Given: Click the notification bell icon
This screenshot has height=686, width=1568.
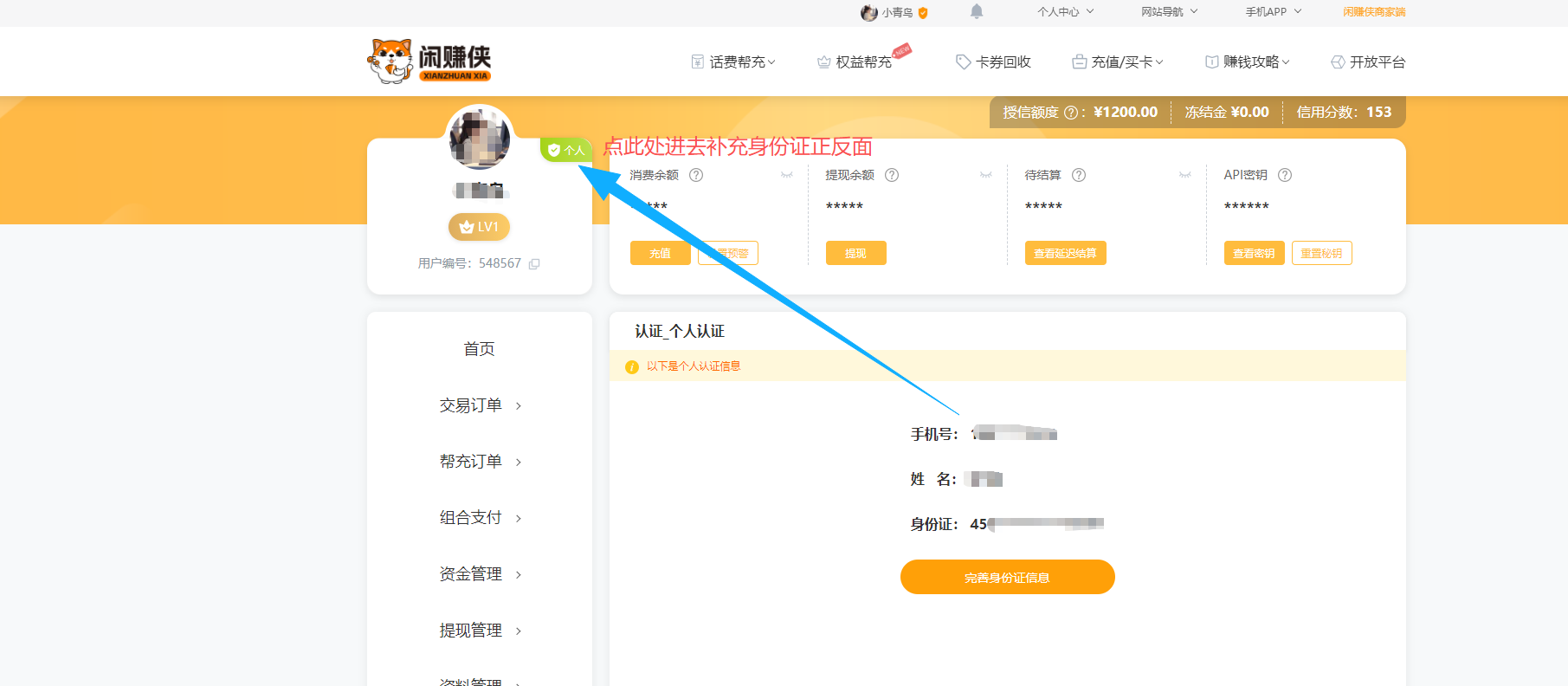Looking at the screenshot, I should click(977, 11).
